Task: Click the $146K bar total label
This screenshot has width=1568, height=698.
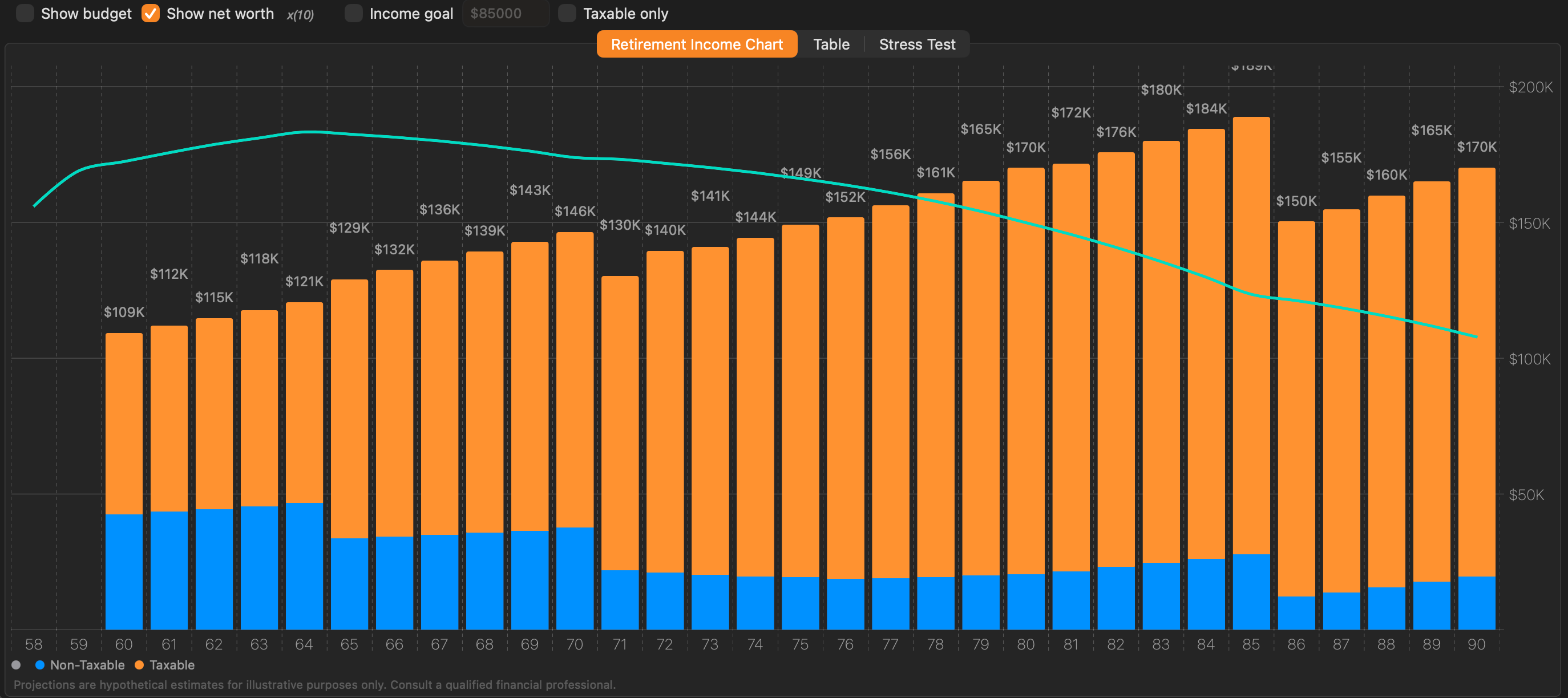Action: (575, 211)
